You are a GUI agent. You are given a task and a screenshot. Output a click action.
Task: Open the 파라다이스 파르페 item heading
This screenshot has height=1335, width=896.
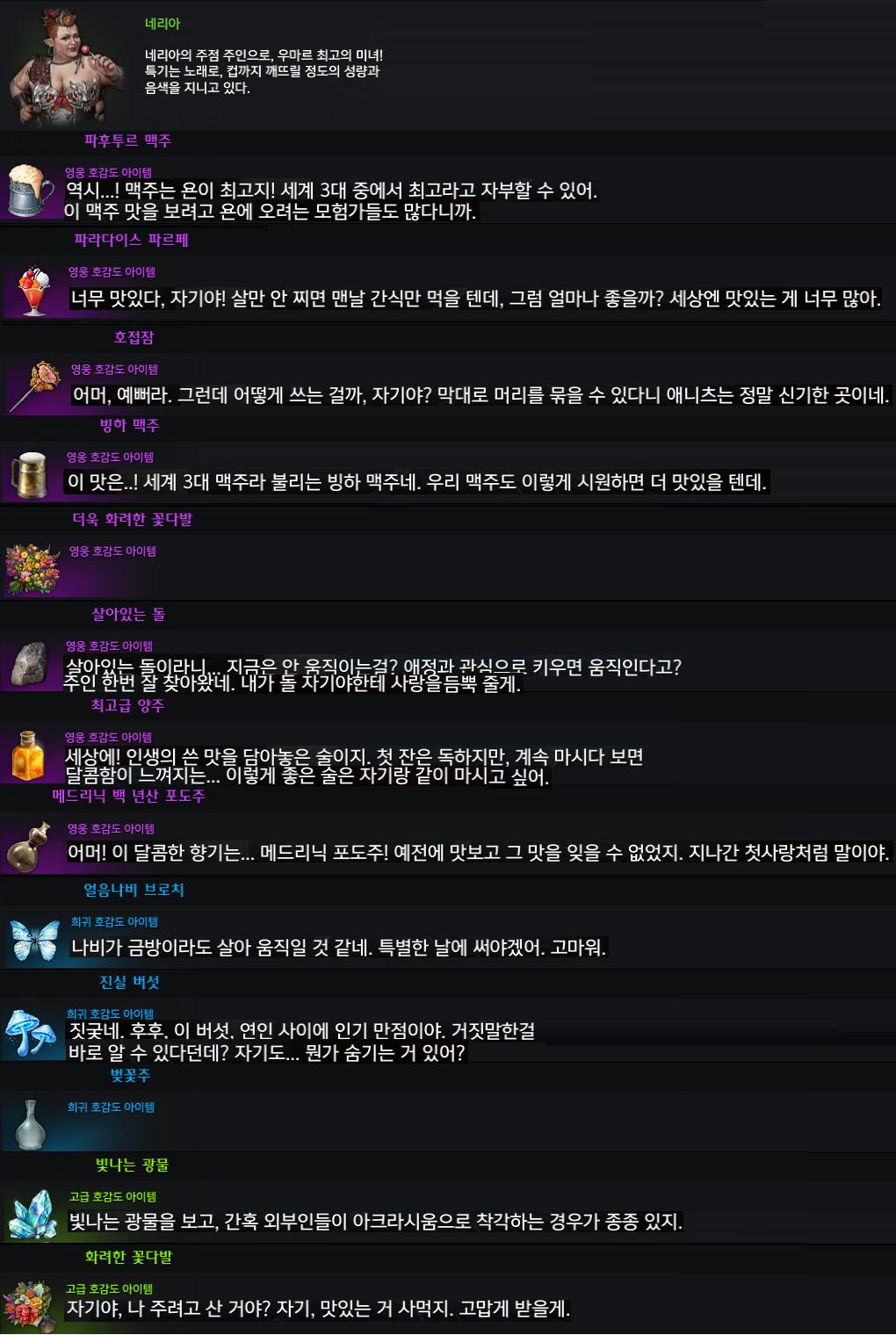(132, 240)
